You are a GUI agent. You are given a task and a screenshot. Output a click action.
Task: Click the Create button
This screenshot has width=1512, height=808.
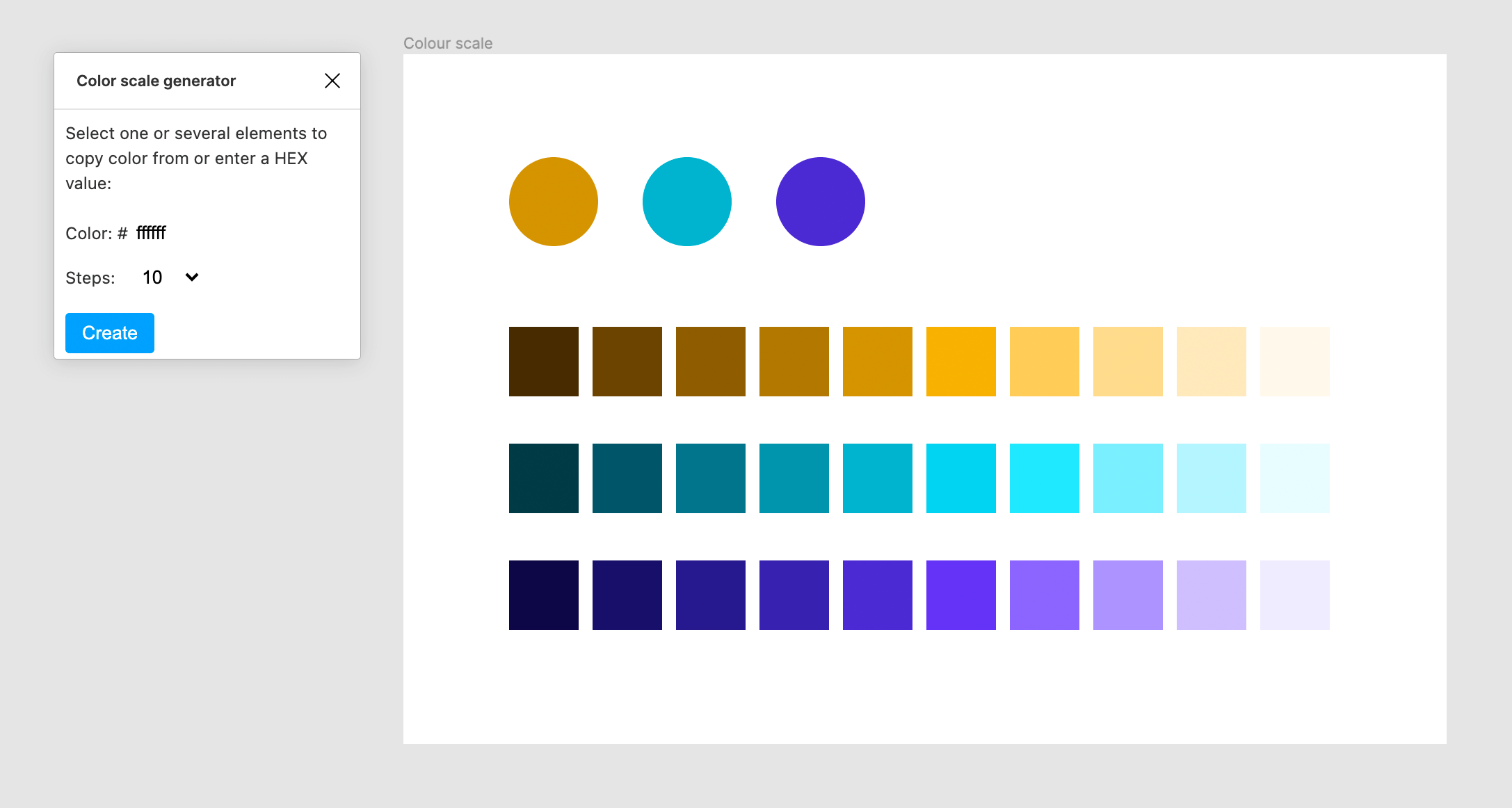pos(110,333)
